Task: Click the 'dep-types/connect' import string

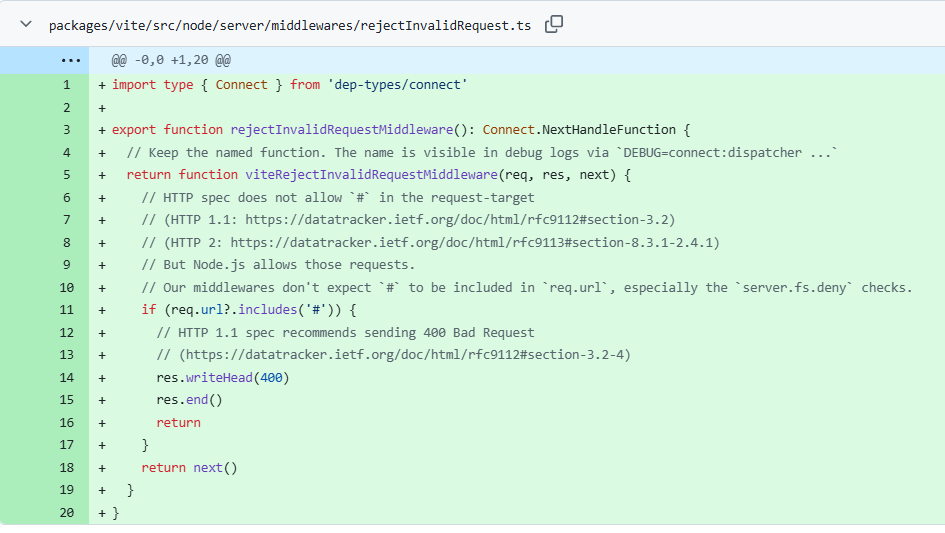Action: tap(398, 85)
